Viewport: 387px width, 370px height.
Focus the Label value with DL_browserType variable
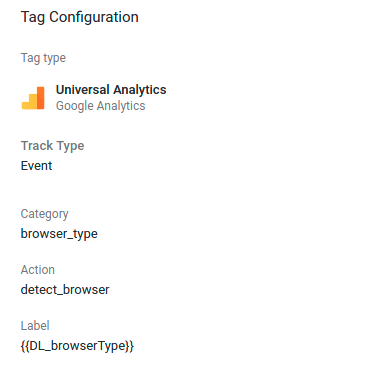(77, 346)
